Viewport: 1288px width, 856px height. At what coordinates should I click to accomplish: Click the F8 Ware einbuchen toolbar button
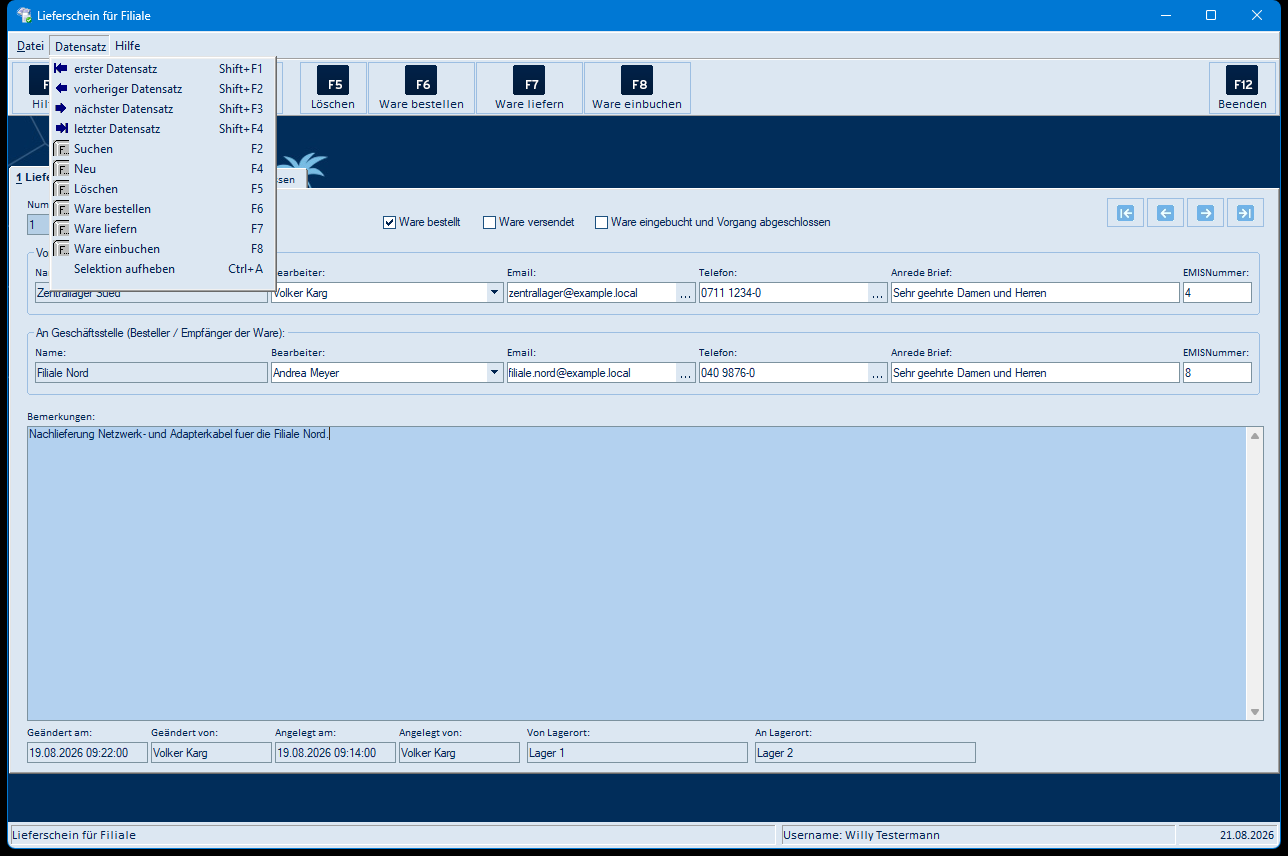click(x=637, y=88)
